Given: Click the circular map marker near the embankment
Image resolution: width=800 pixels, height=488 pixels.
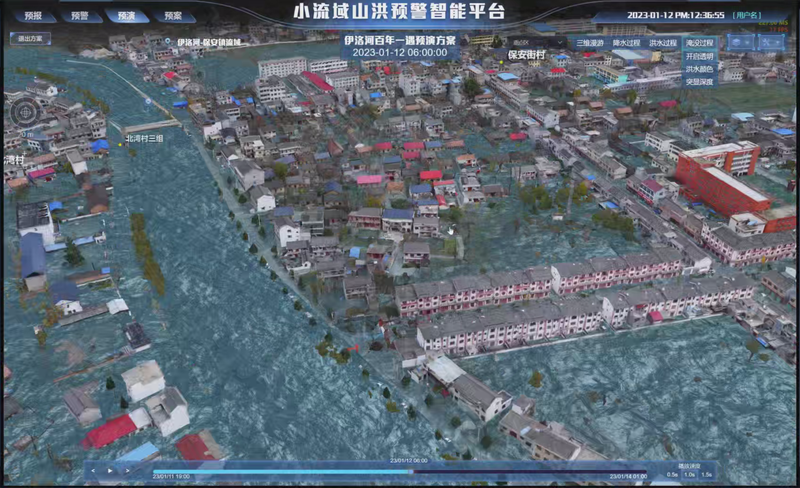Looking at the screenshot, I should 148,101.
